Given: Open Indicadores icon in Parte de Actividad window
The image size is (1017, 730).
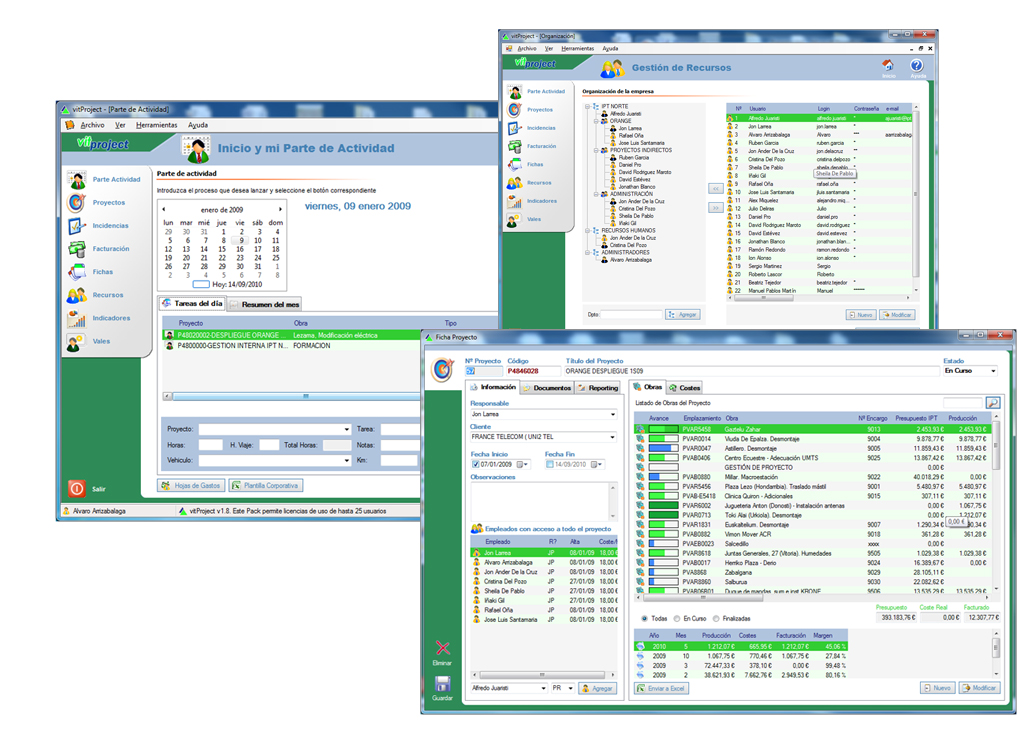Looking at the screenshot, I should [77, 318].
